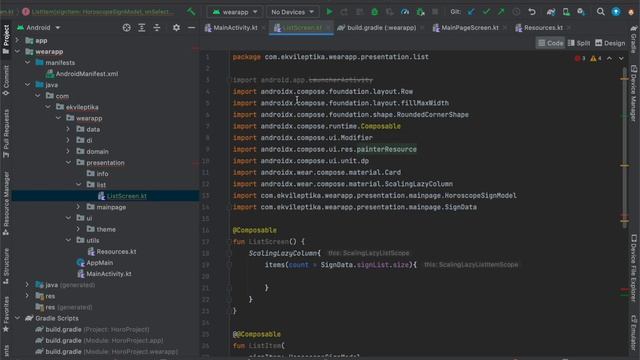This screenshot has width=640, height=360.
Task: Click Sync Project with Gradle Files icon
Action: click(x=551, y=12)
